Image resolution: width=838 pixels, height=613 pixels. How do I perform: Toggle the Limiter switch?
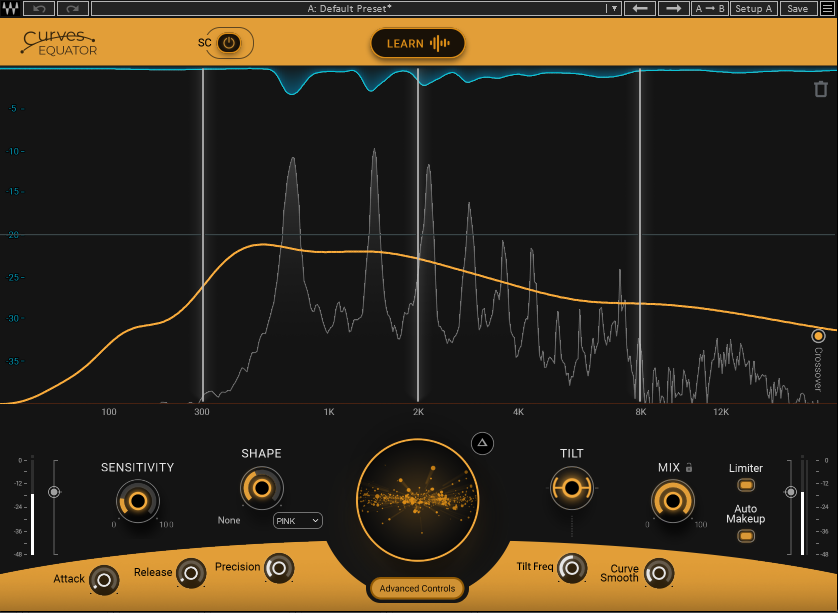click(x=745, y=485)
